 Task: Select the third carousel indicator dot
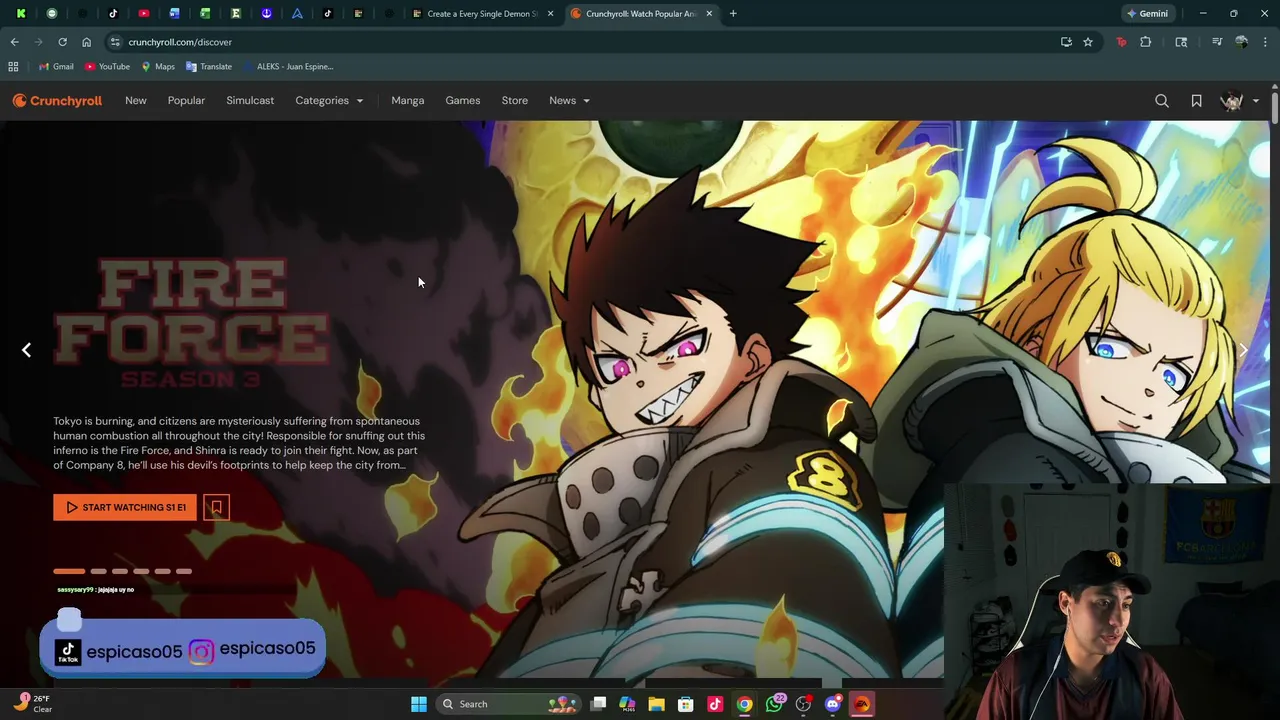click(120, 571)
